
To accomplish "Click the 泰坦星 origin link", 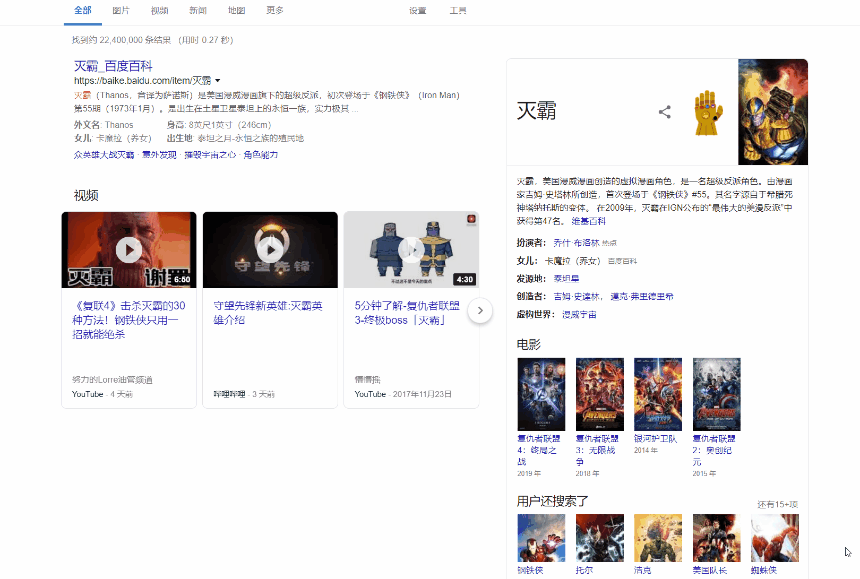I will (x=566, y=279).
